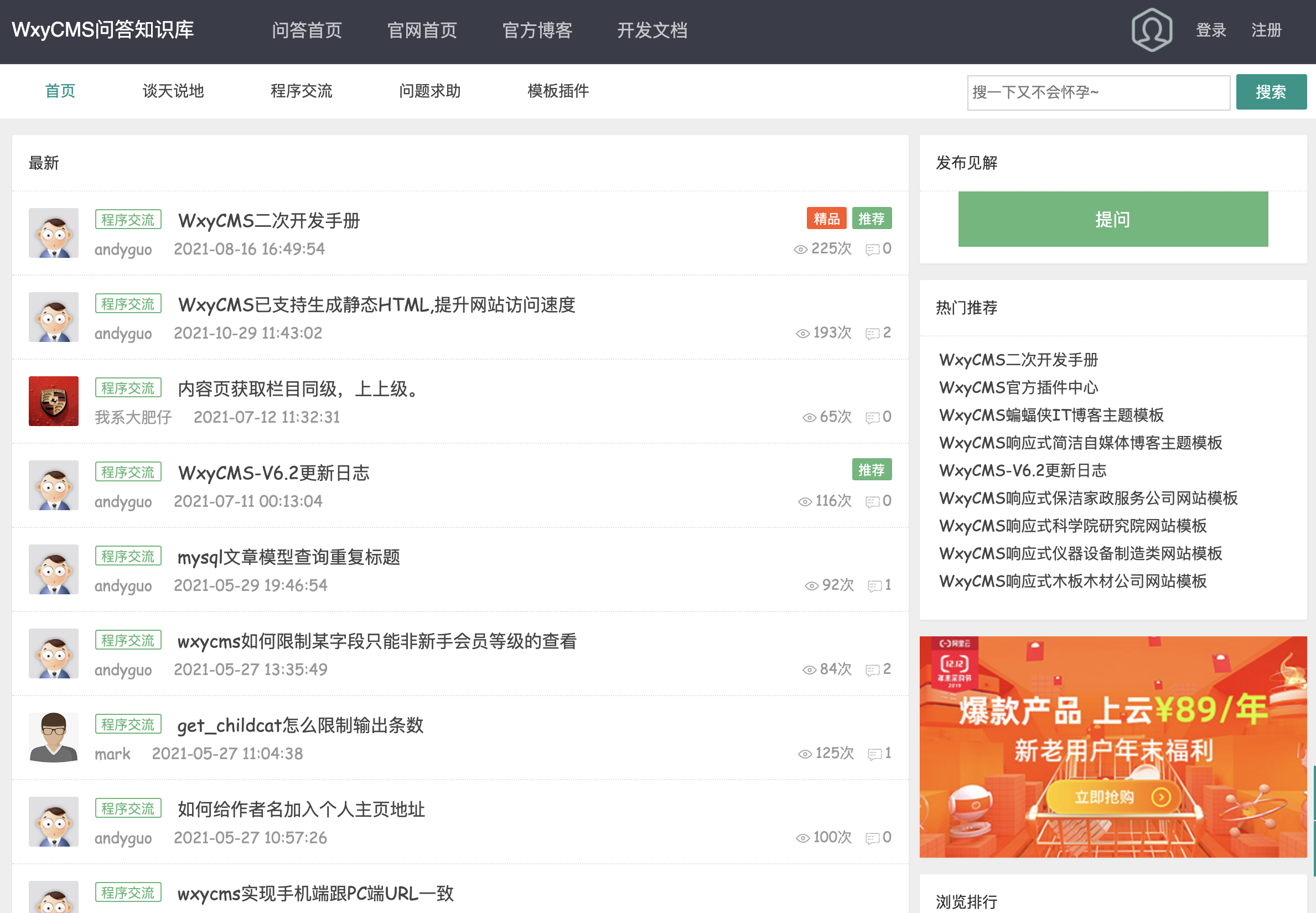Click 程序交流 tag on get_childcat row
1316x913 pixels.
128,724
